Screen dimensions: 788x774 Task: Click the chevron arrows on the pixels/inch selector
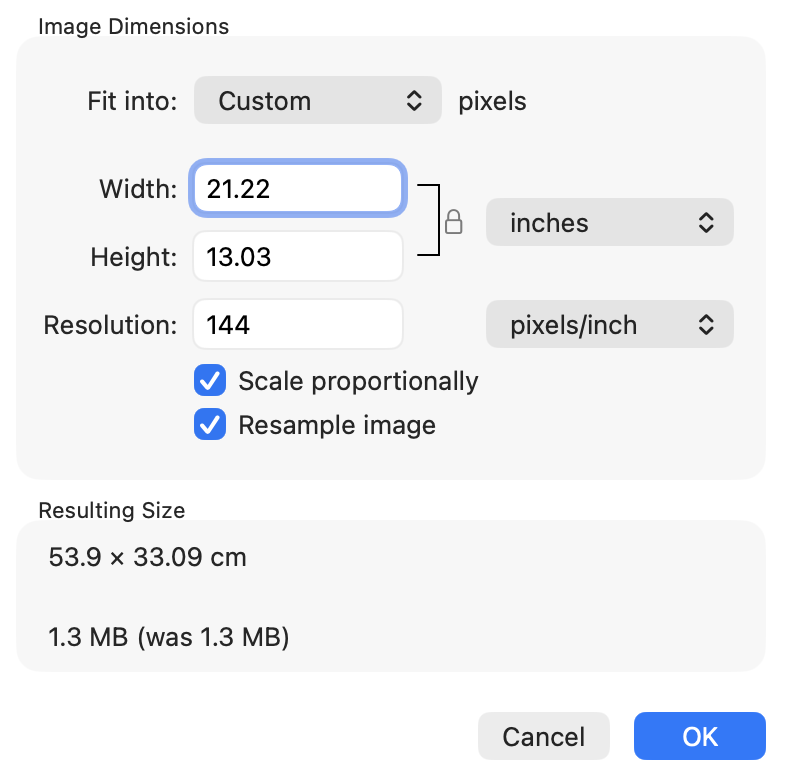tap(706, 324)
